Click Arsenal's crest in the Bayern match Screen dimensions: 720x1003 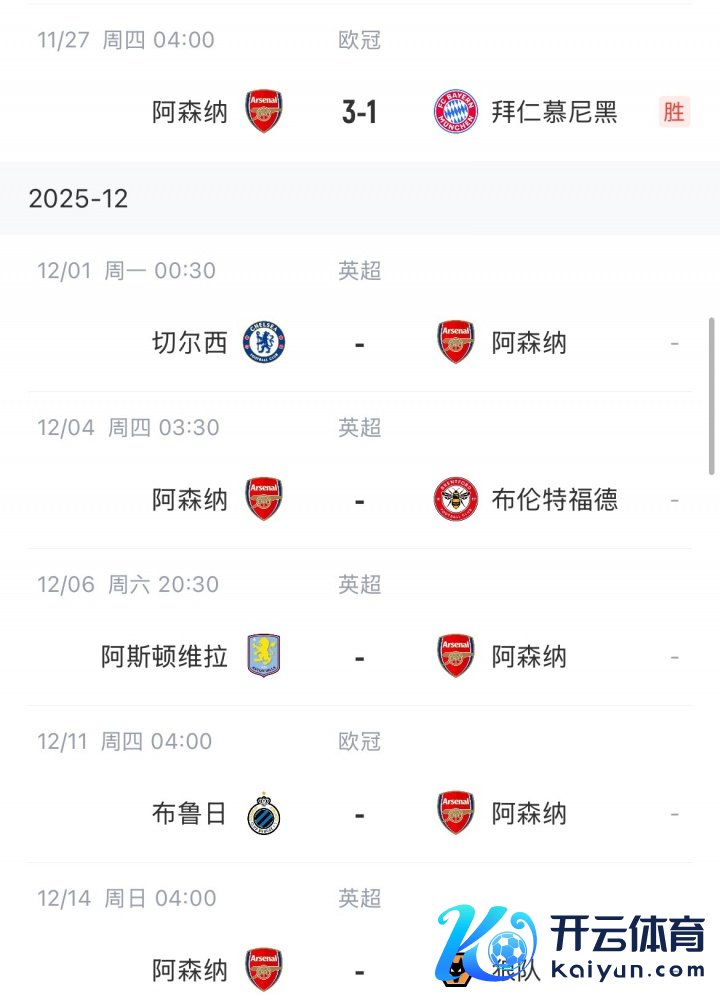264,112
